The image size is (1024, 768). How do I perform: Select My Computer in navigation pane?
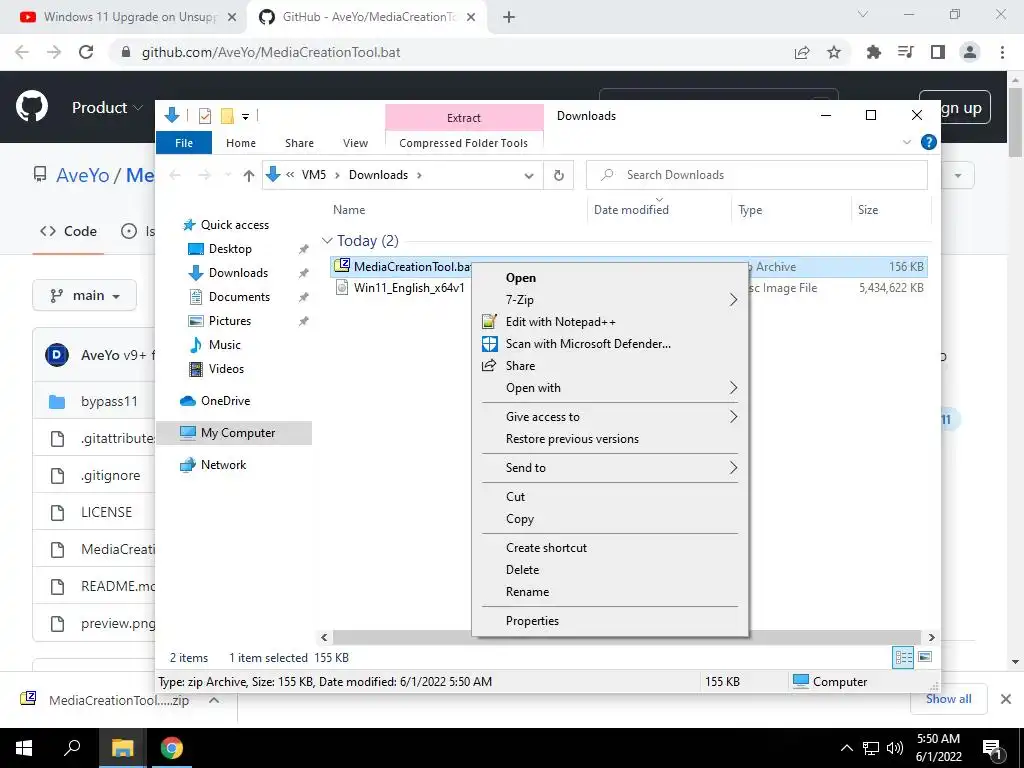(x=234, y=433)
